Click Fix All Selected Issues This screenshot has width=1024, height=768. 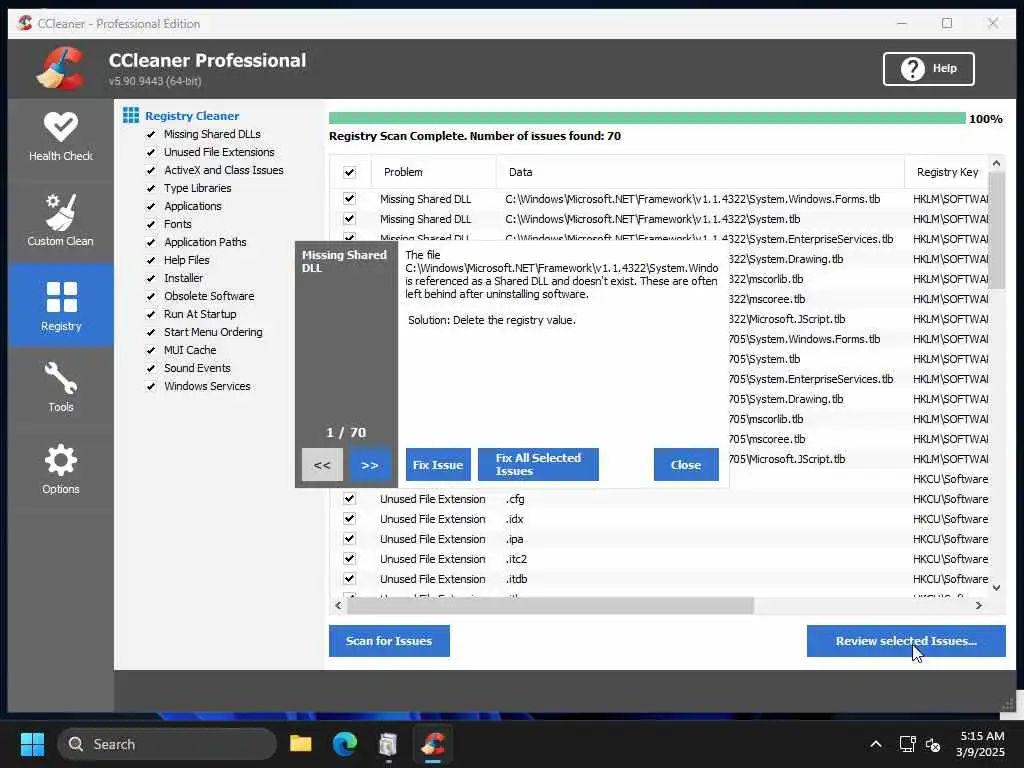(x=538, y=465)
